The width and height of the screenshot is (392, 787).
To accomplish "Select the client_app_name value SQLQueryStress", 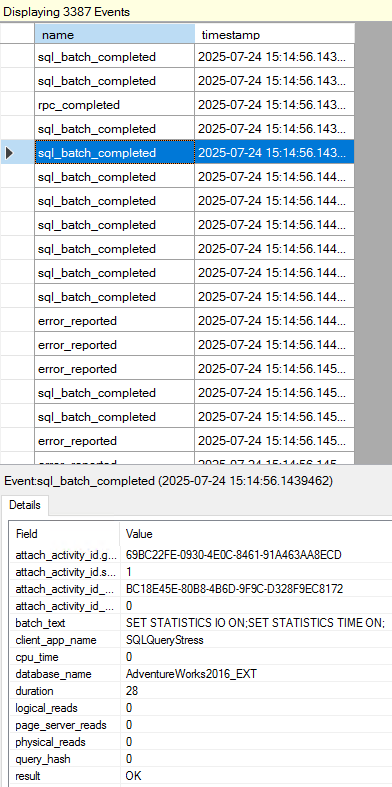I will click(162, 640).
